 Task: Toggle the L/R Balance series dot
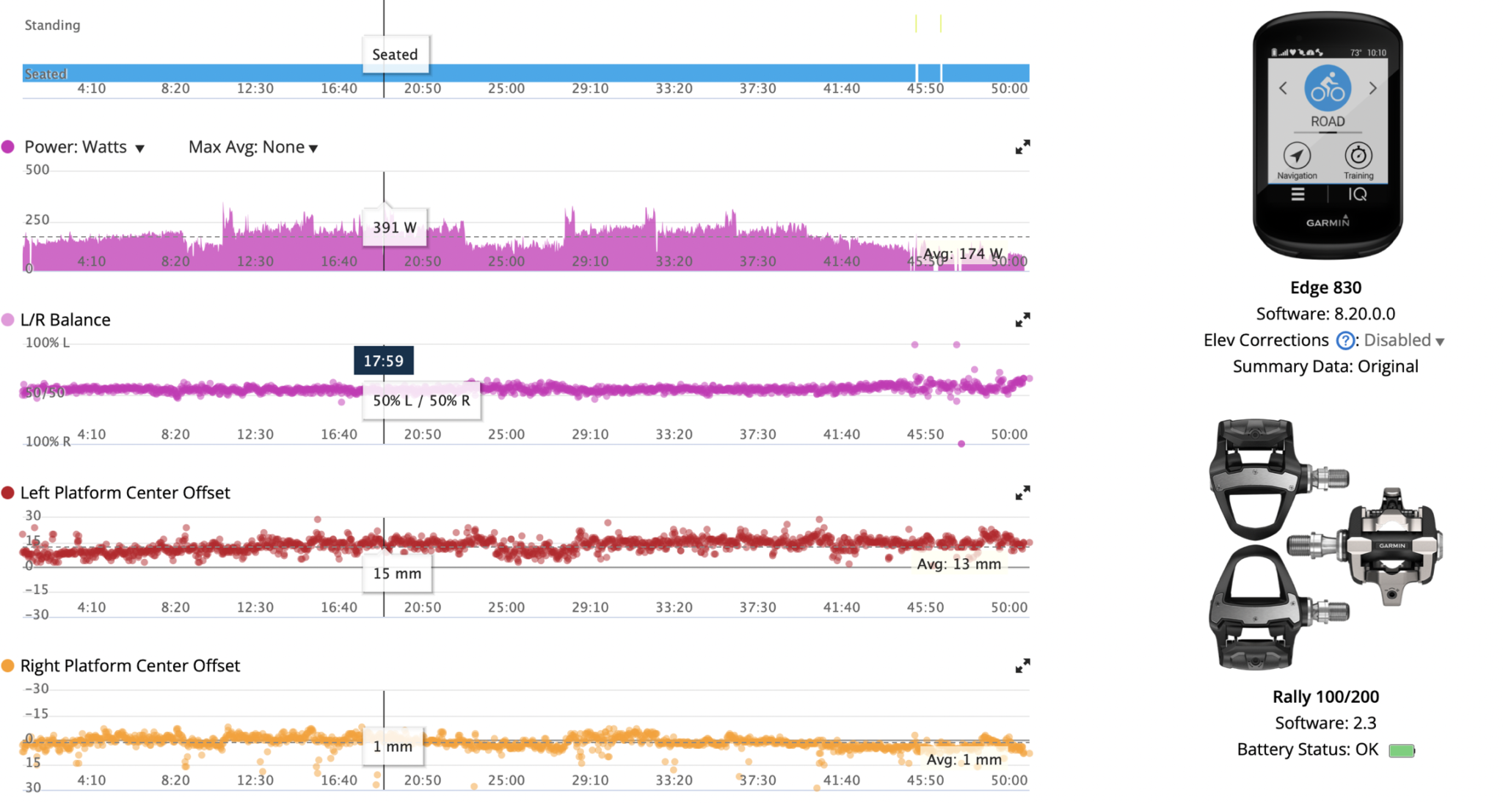click(8, 320)
